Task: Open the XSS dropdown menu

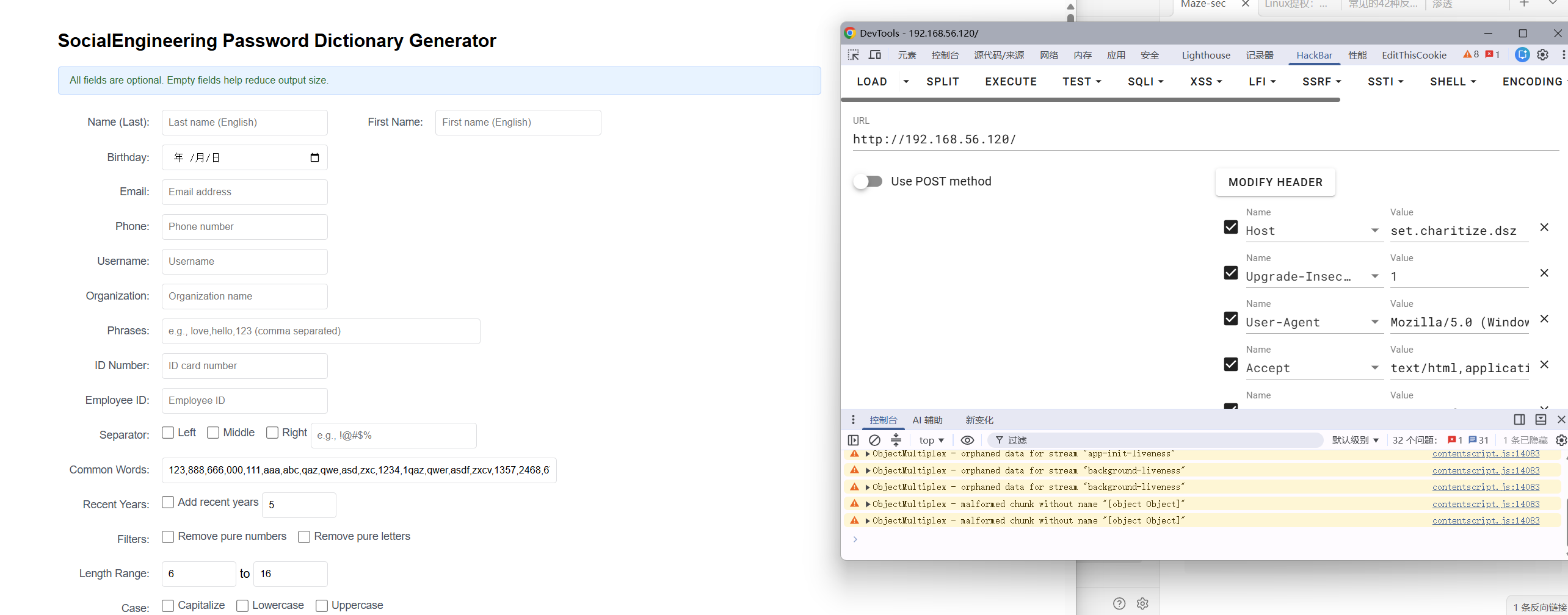Action: pyautogui.click(x=1206, y=82)
